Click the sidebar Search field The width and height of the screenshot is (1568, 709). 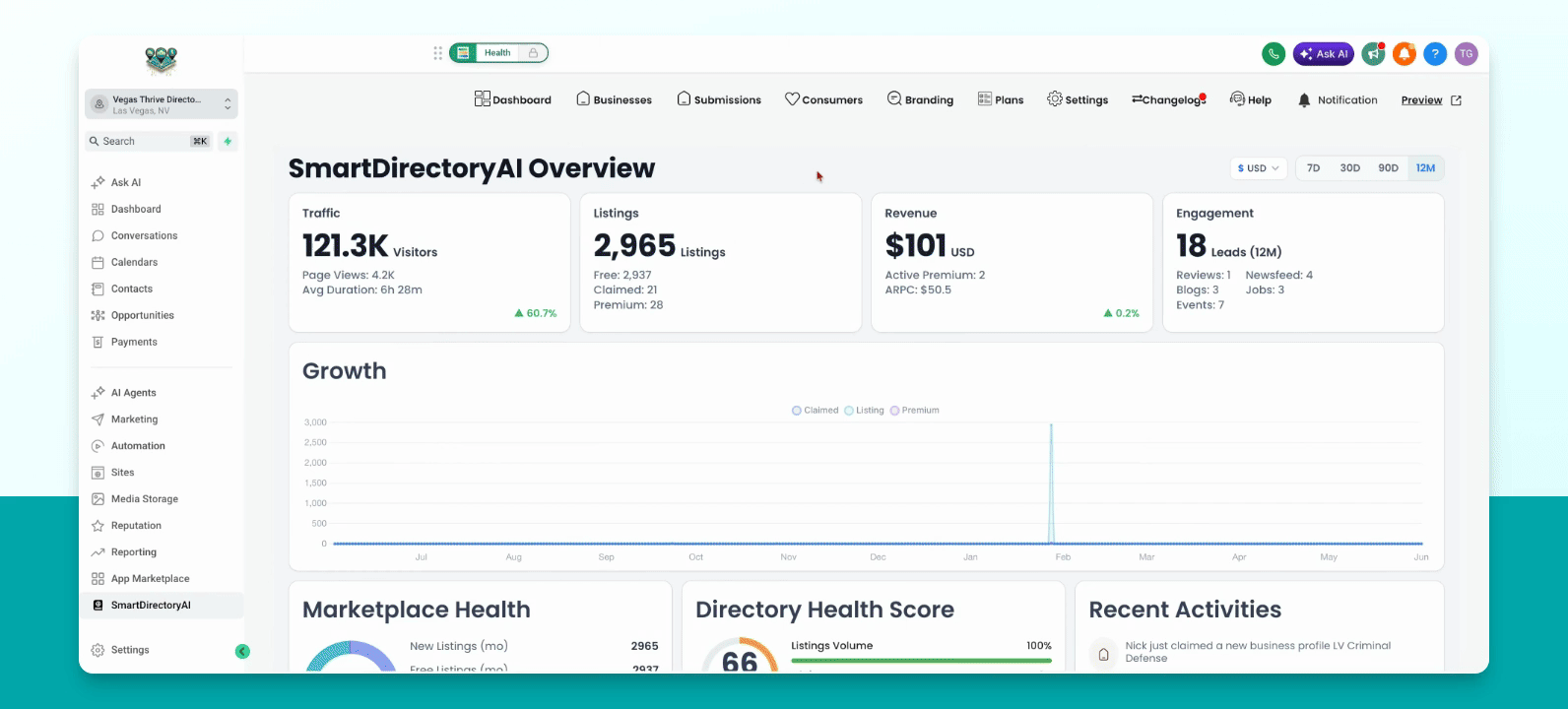tap(149, 142)
